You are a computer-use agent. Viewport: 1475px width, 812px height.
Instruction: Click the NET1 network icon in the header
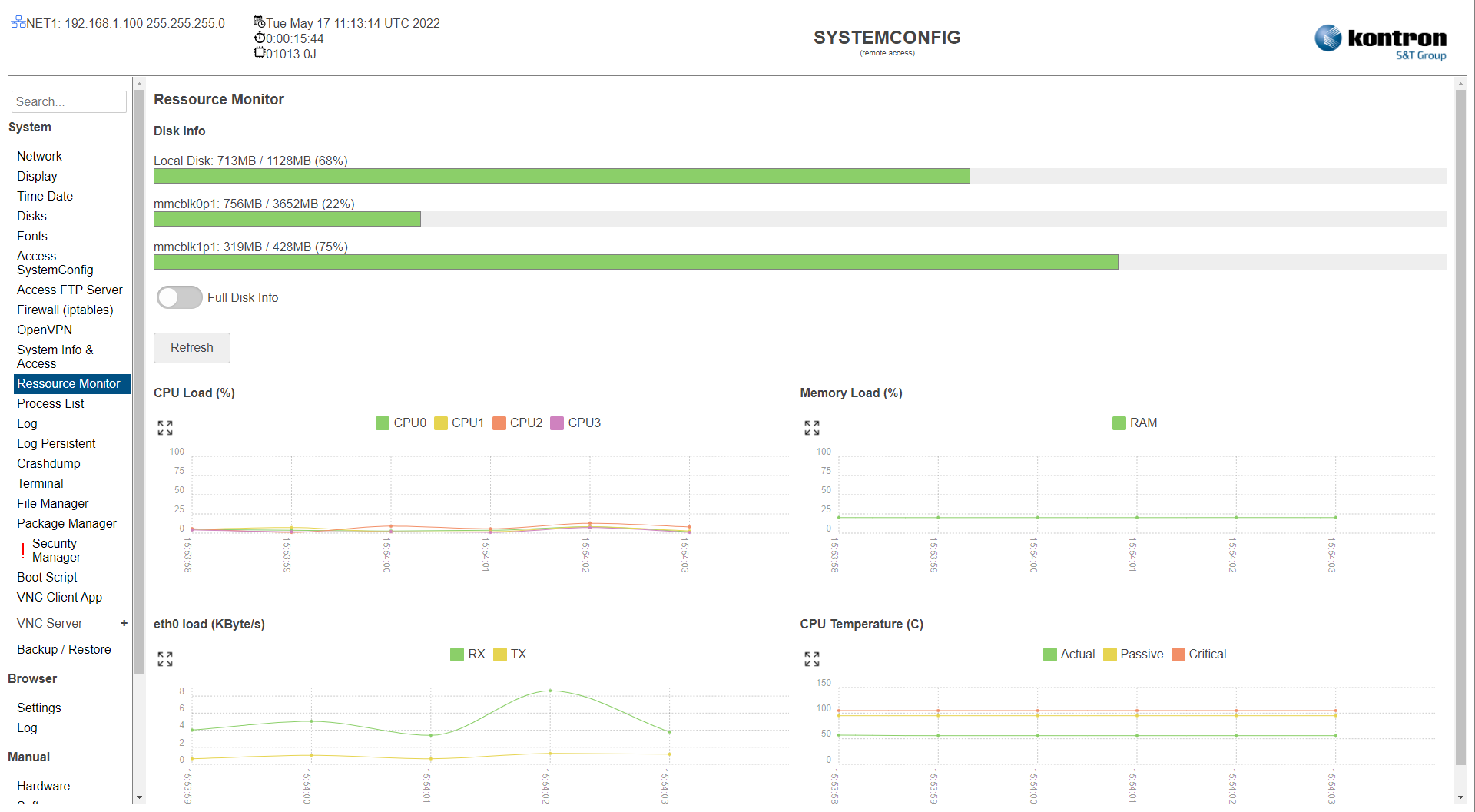pos(17,22)
